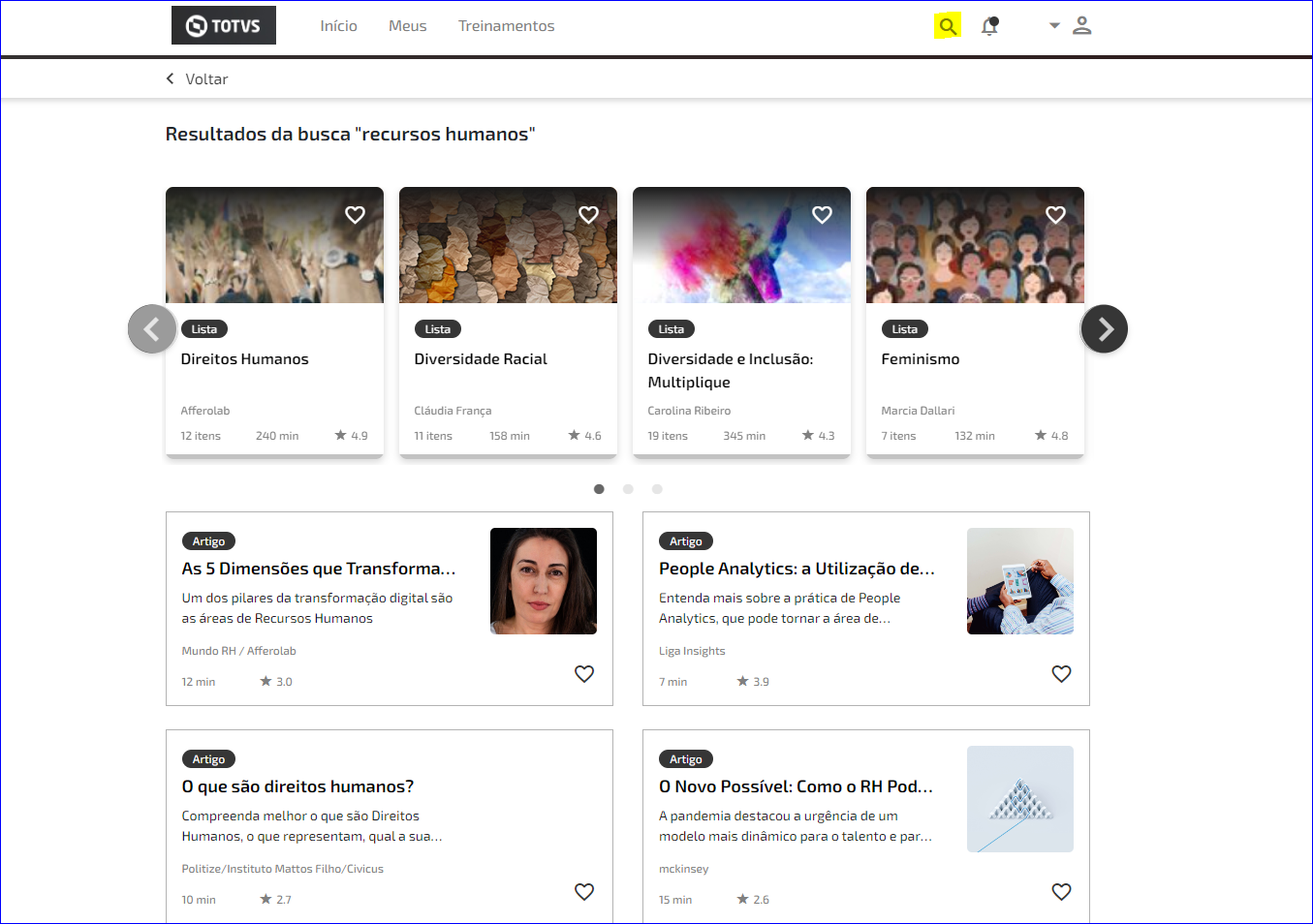Click the TOTVS logo
The width and height of the screenshot is (1313, 924).
(x=224, y=25)
